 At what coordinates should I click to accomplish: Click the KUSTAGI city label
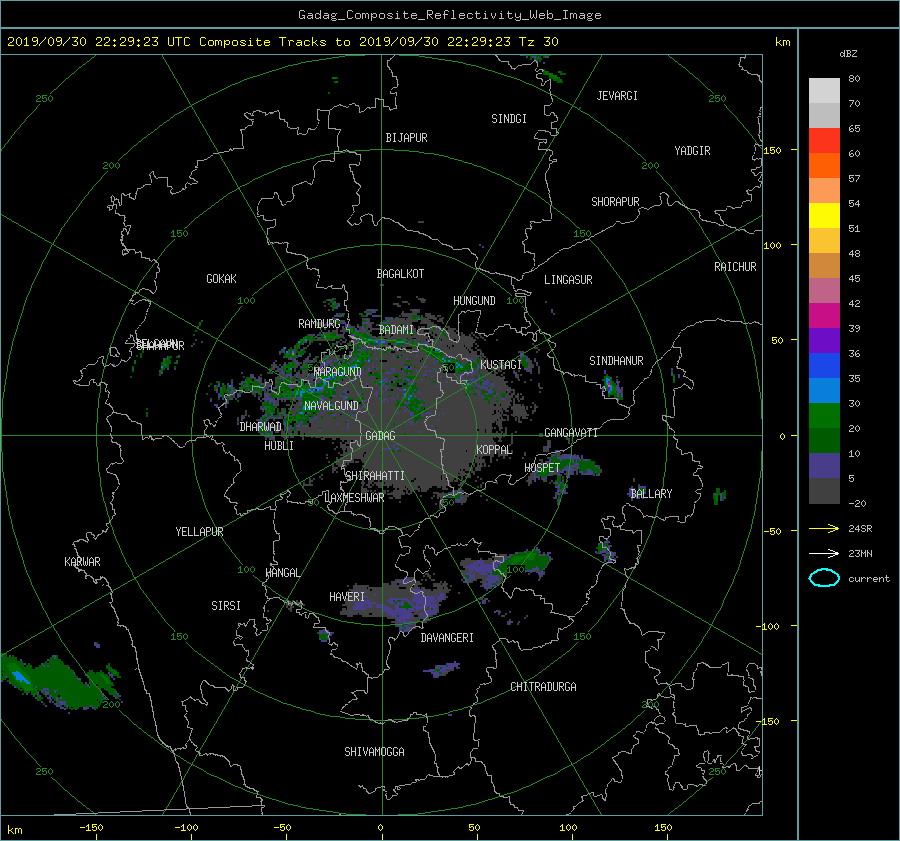click(x=501, y=365)
